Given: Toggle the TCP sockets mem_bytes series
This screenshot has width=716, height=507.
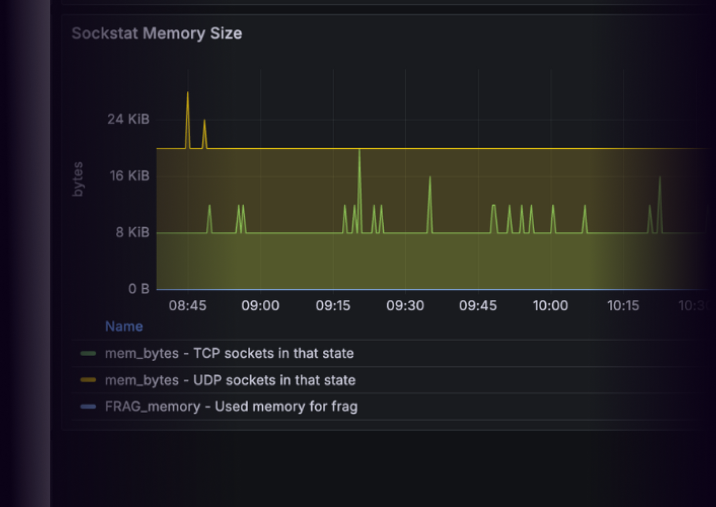Looking at the screenshot, I should pos(229,353).
